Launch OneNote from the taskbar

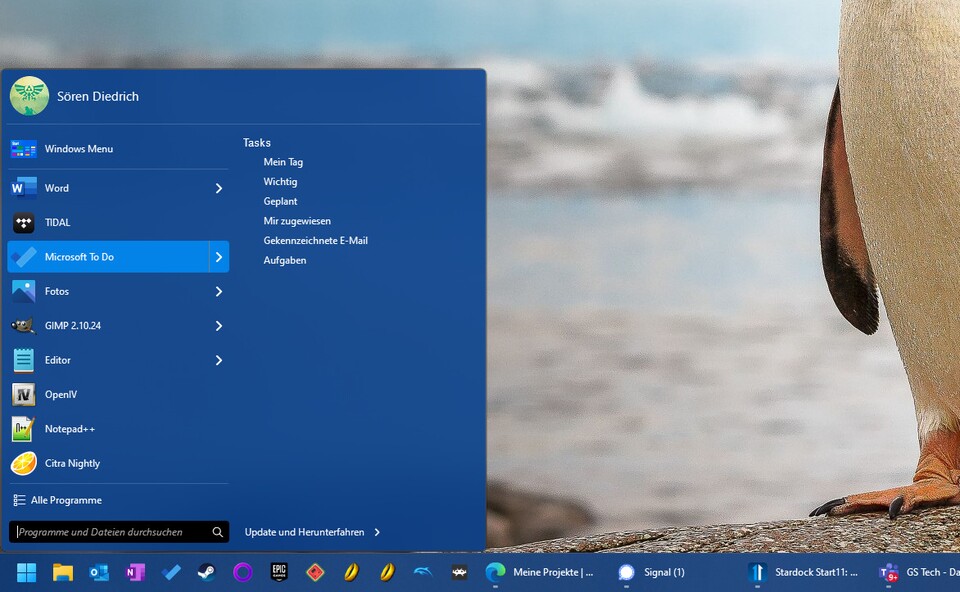pyautogui.click(x=135, y=572)
